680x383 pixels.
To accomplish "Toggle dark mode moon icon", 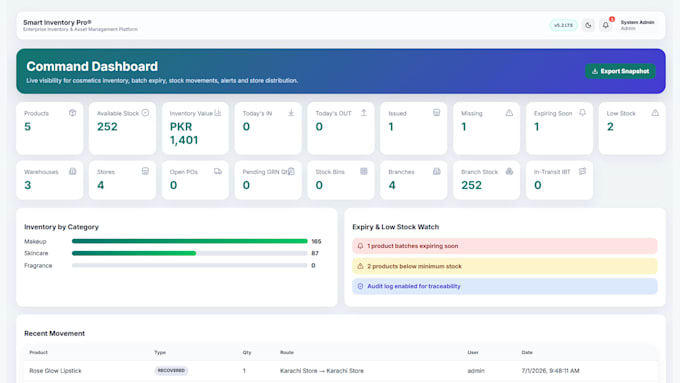I will click(x=588, y=25).
